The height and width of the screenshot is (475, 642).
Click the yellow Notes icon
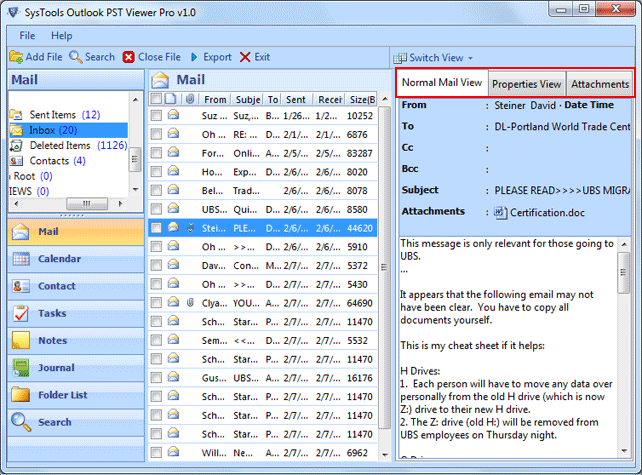click(x=21, y=340)
